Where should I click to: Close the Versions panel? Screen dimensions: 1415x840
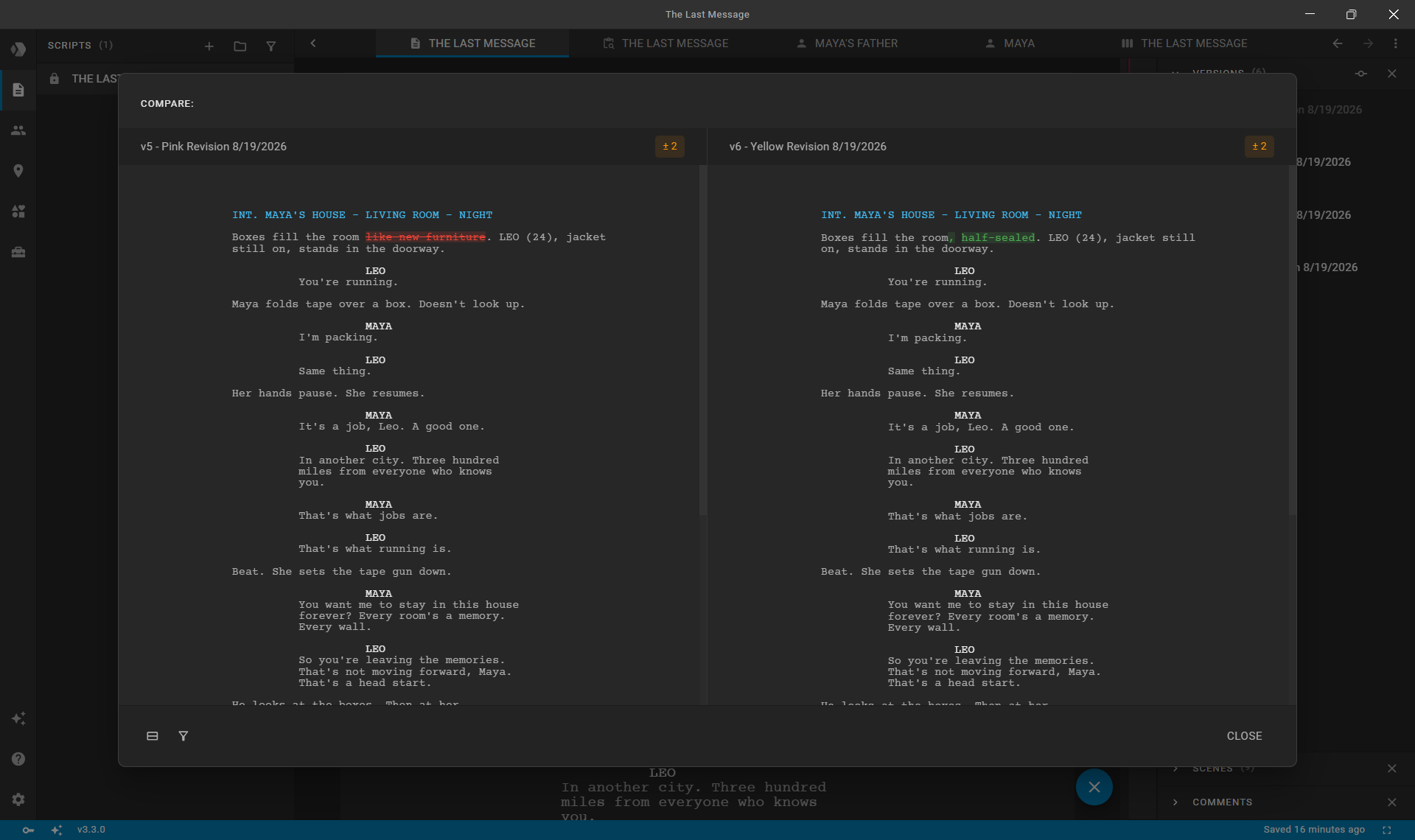pyautogui.click(x=1392, y=74)
